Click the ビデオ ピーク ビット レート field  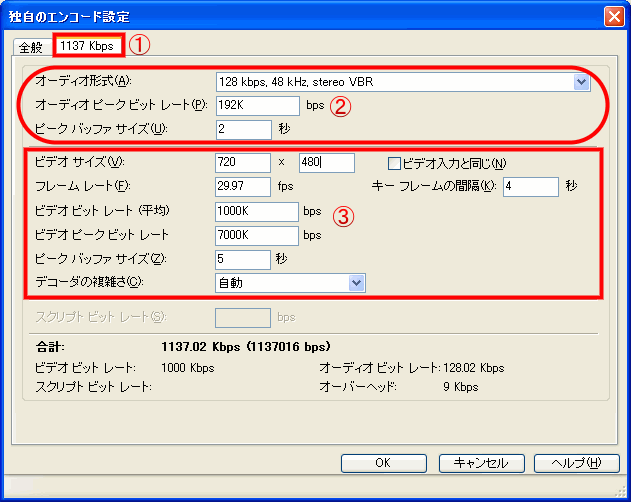click(x=257, y=235)
